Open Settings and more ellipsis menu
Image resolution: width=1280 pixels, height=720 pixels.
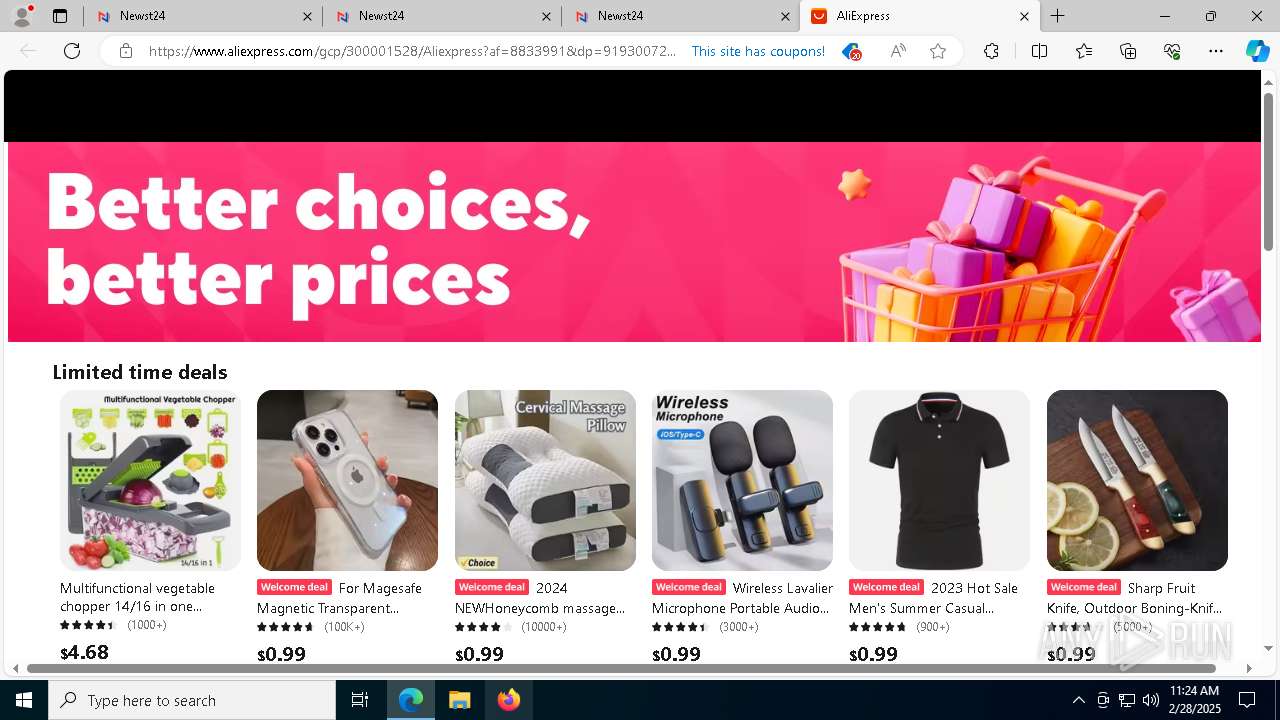pos(1216,51)
